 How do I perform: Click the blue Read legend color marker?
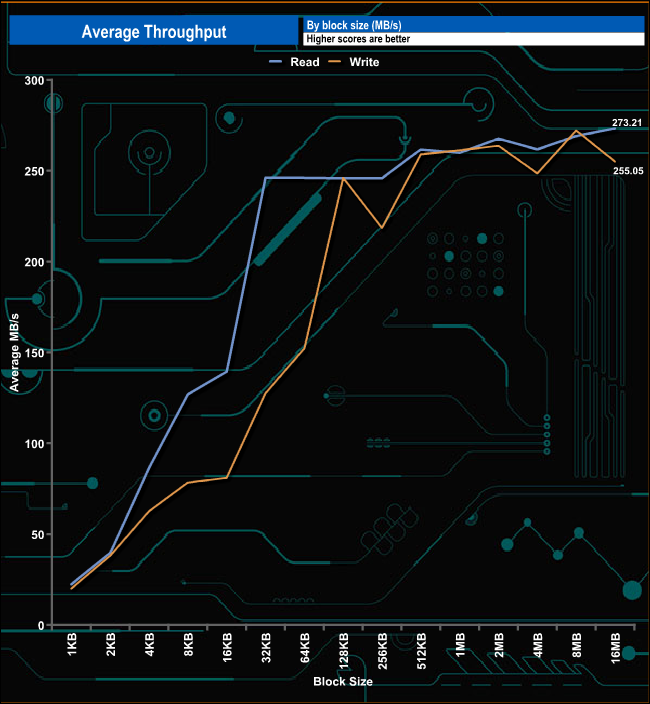tap(276, 62)
